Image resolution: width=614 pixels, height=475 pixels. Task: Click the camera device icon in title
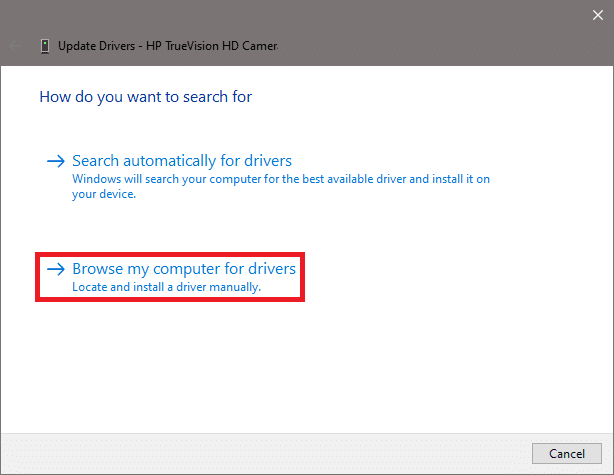pyautogui.click(x=45, y=46)
